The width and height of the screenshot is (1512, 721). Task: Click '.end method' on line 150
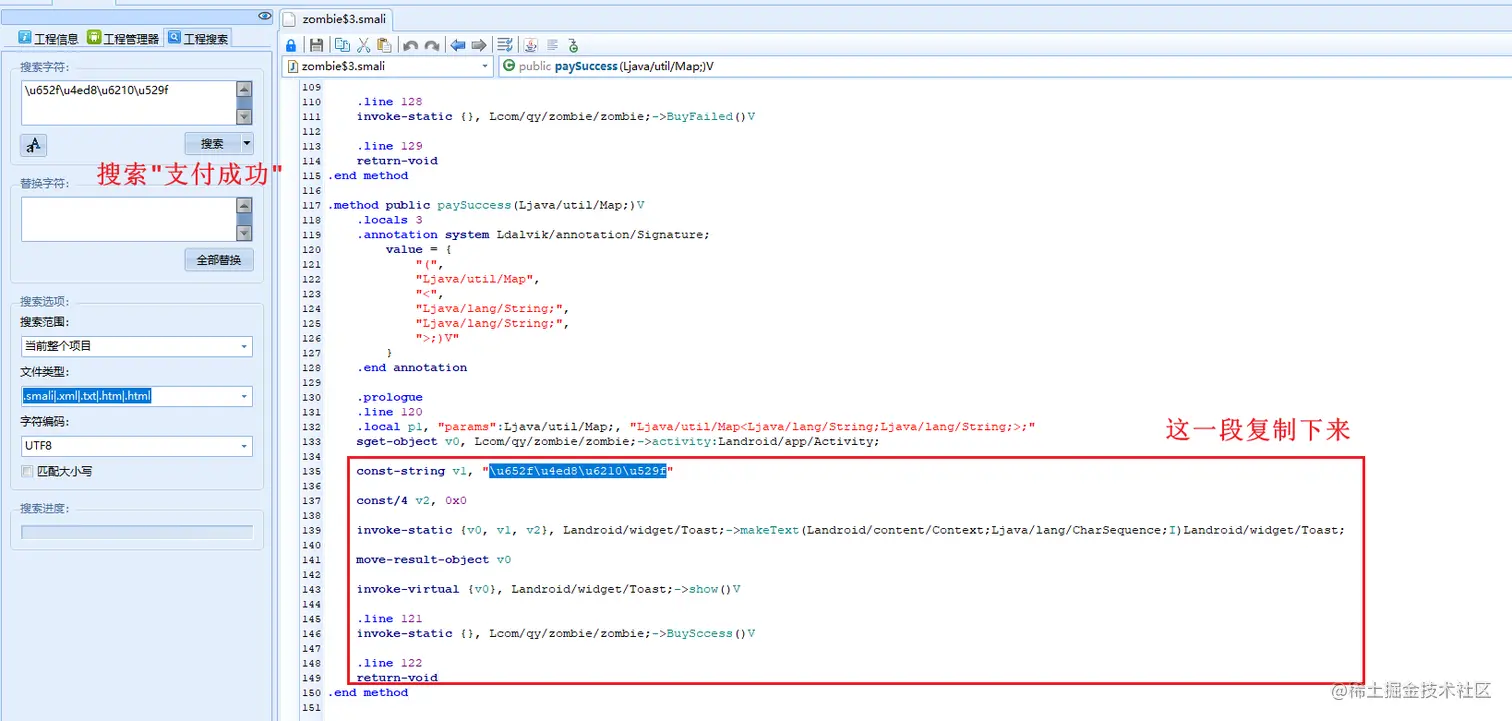pos(368,692)
